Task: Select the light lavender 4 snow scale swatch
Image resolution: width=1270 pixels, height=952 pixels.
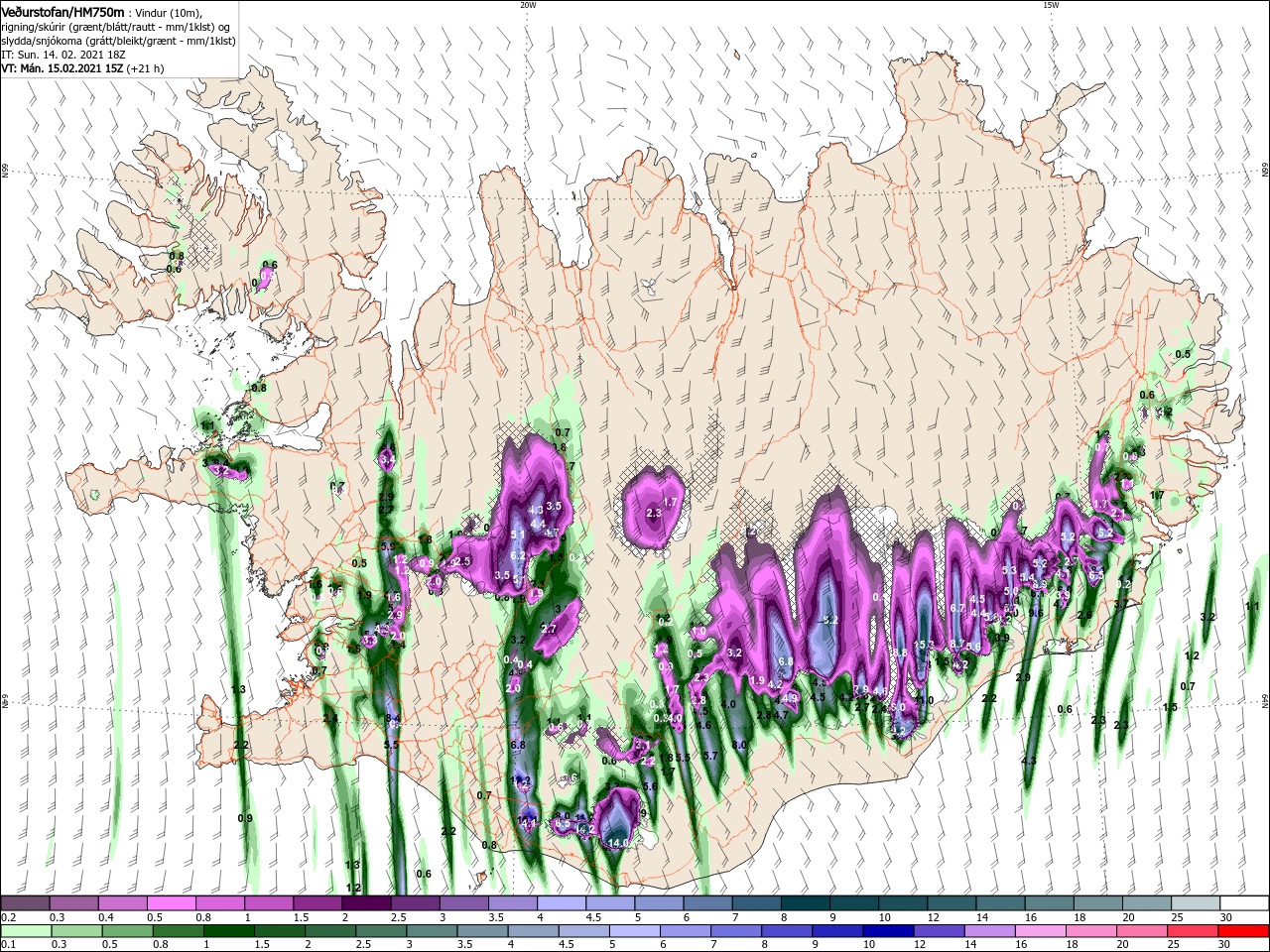Action: (562, 902)
